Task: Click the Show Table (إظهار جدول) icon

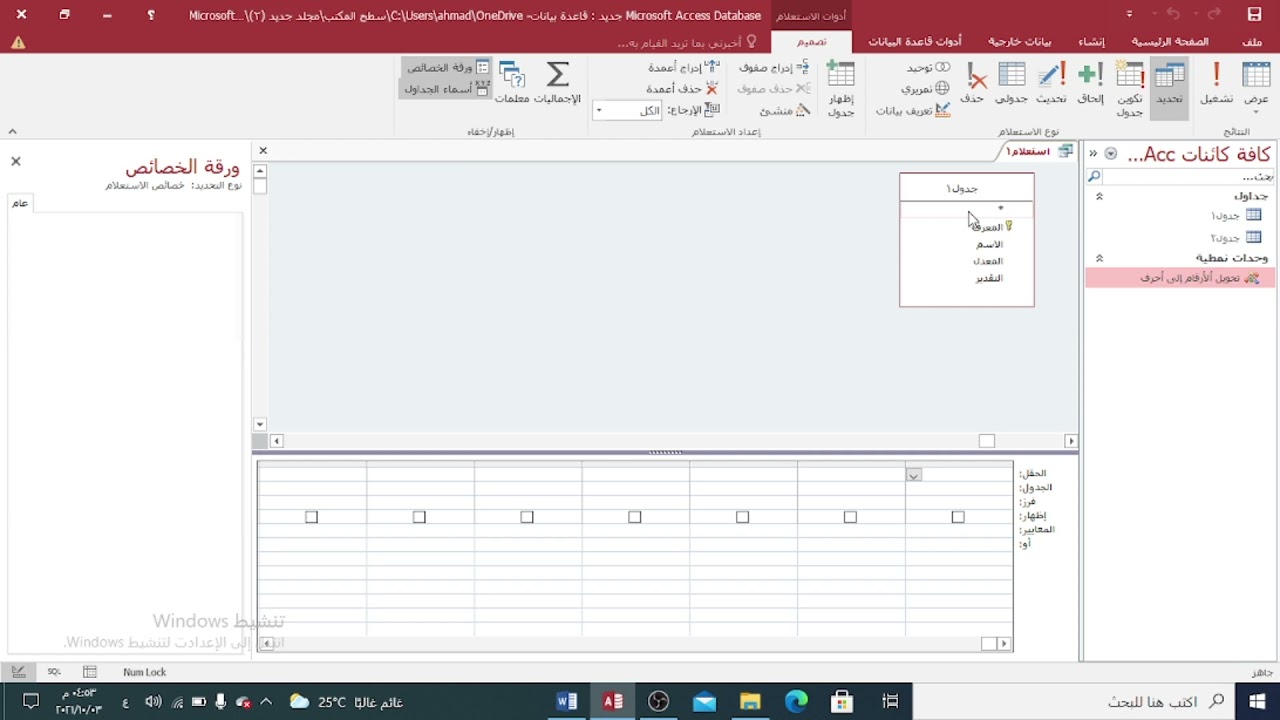Action: [x=841, y=88]
